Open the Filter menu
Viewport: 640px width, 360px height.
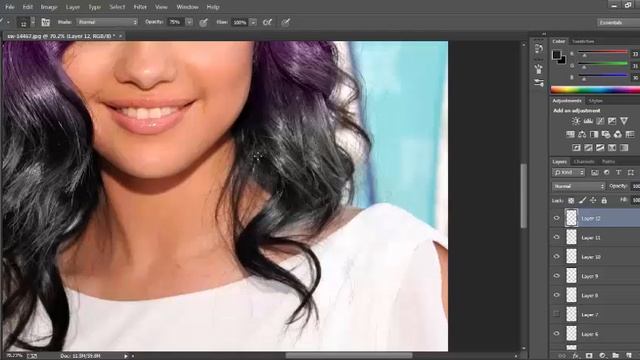point(140,7)
